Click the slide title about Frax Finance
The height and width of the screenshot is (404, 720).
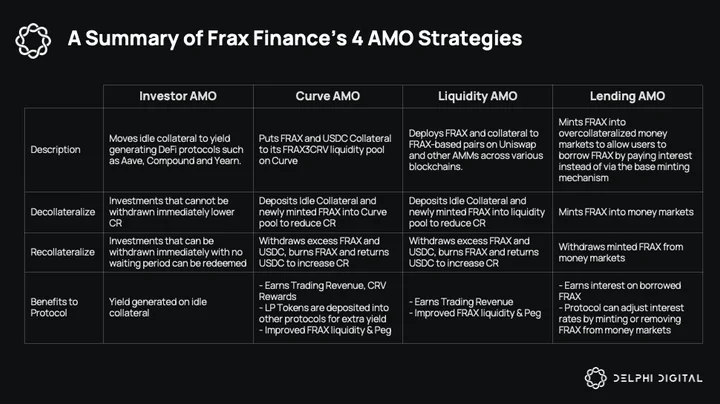tap(295, 39)
